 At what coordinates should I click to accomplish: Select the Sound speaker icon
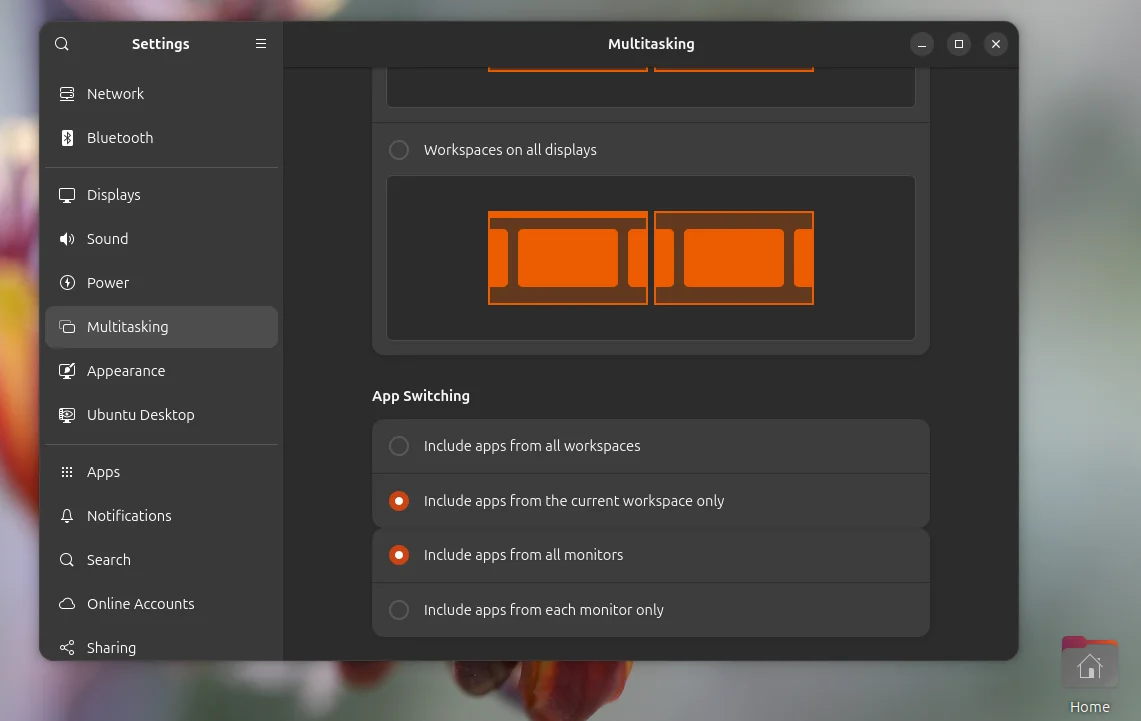point(66,238)
